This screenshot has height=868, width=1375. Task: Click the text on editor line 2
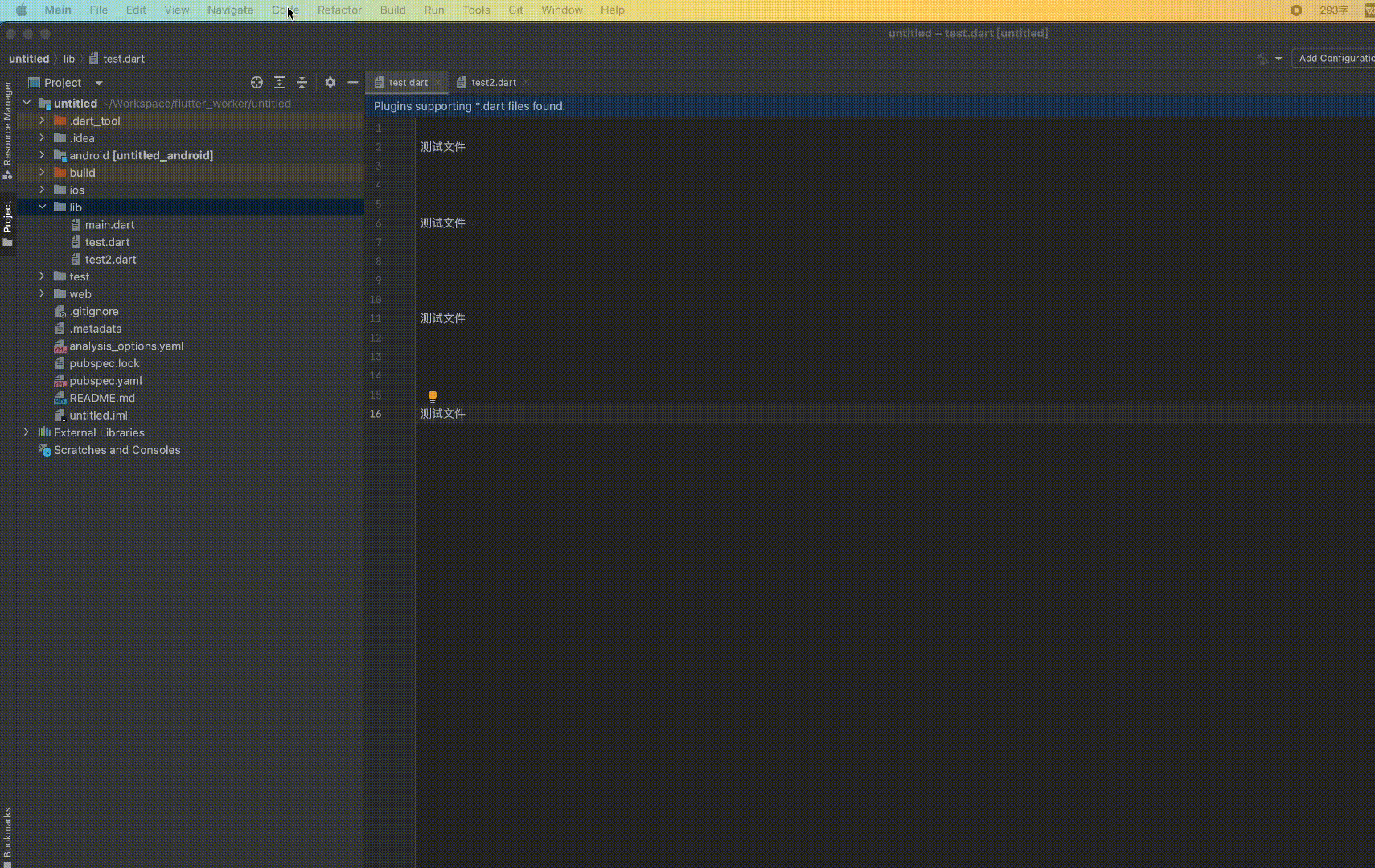[x=443, y=147]
